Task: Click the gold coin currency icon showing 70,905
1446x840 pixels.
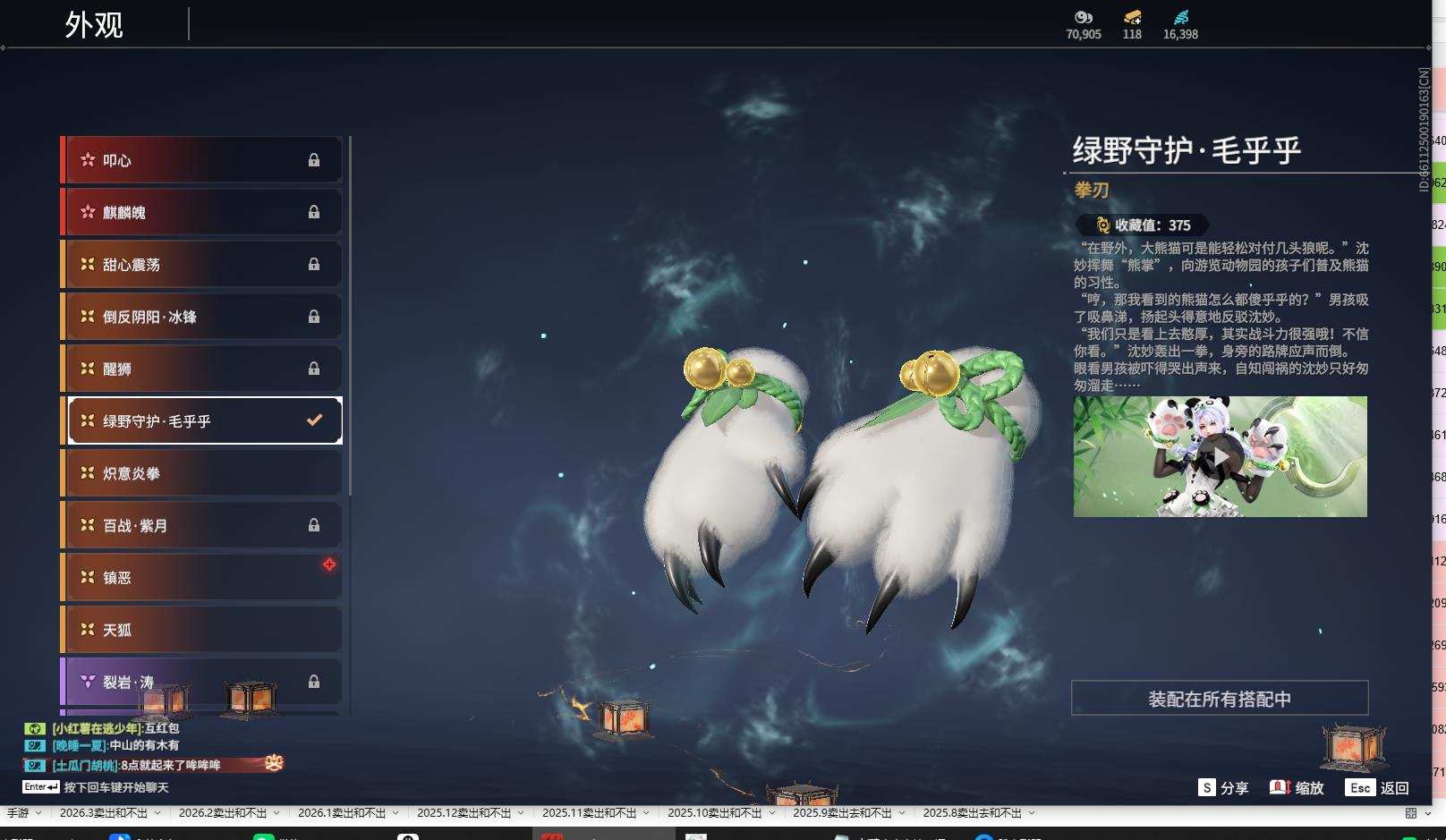Action: (x=1083, y=17)
